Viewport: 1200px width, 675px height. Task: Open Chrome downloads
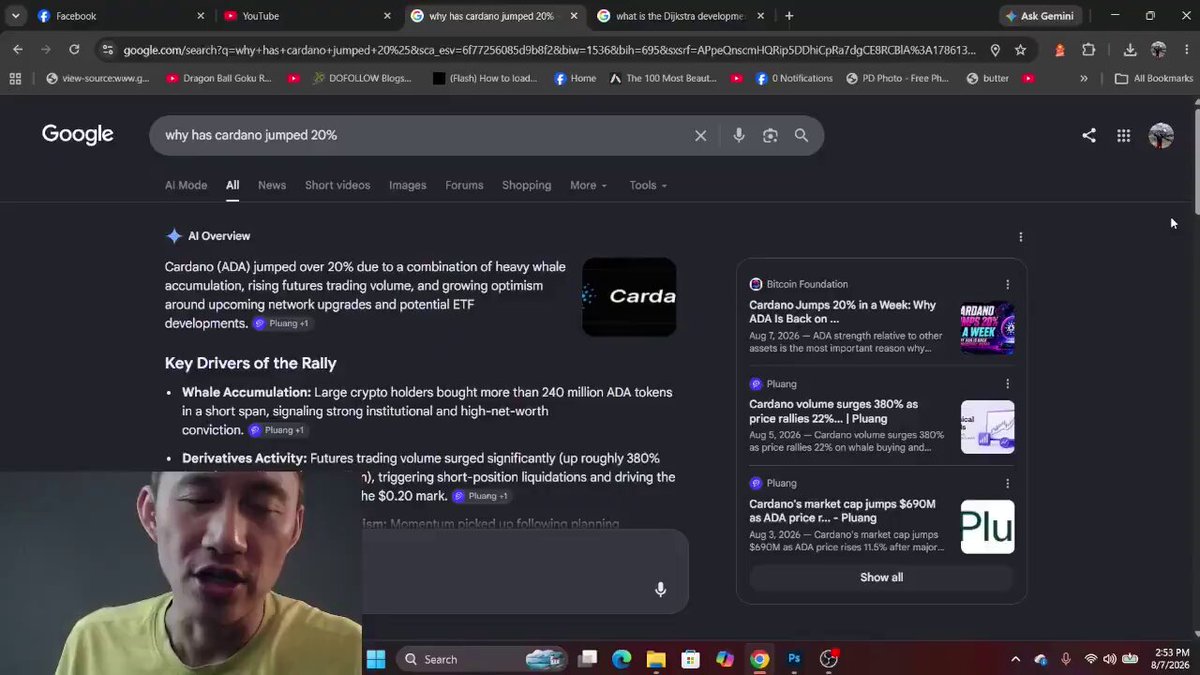click(x=1130, y=50)
